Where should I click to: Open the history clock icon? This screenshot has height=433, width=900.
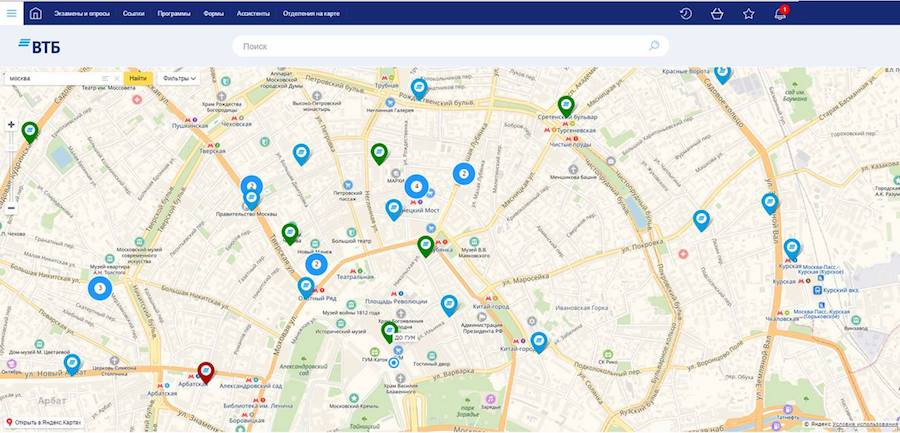(x=686, y=13)
